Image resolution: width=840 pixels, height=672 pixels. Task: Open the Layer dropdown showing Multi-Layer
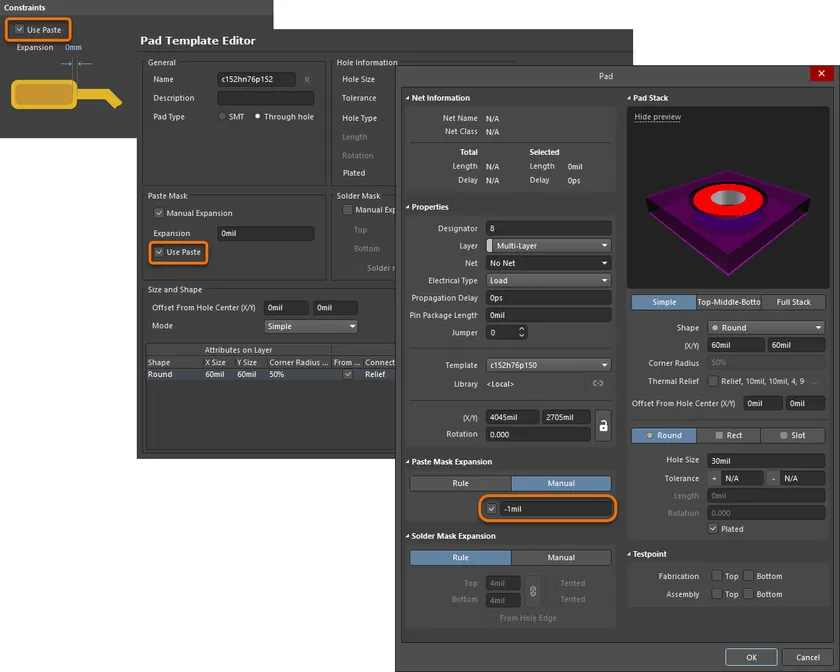coord(549,245)
